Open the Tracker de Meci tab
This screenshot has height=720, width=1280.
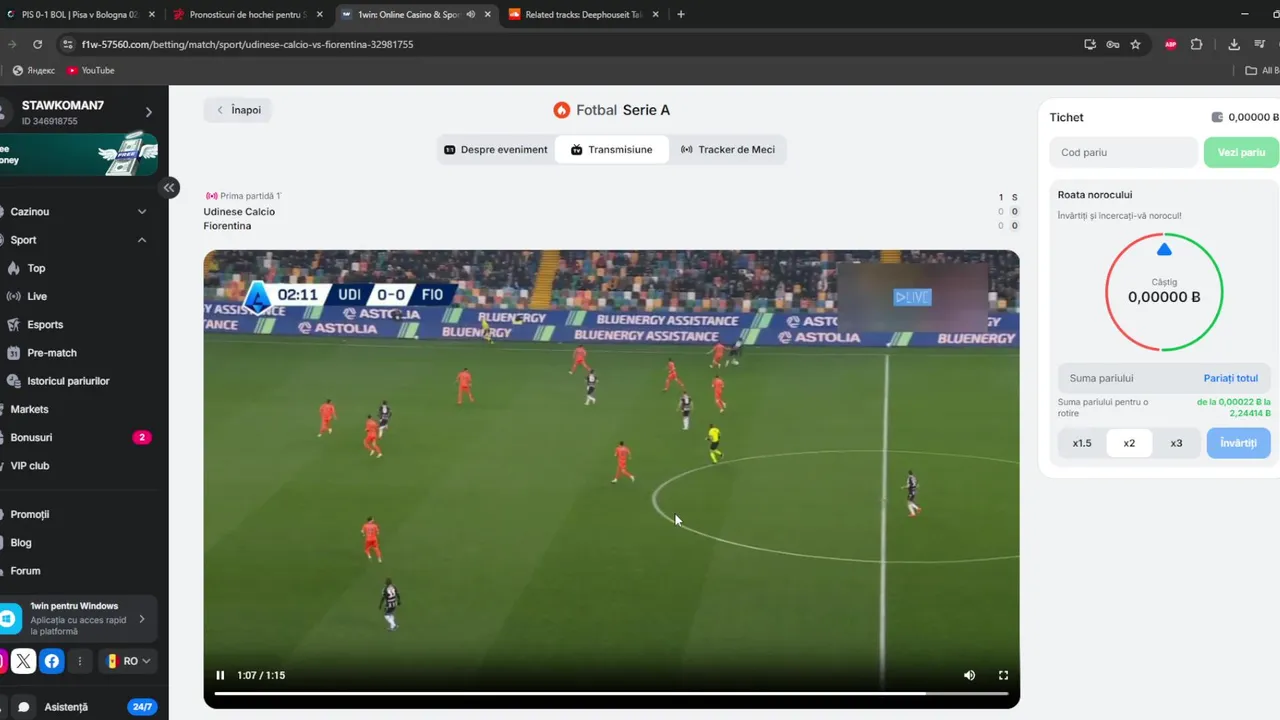[728, 150]
